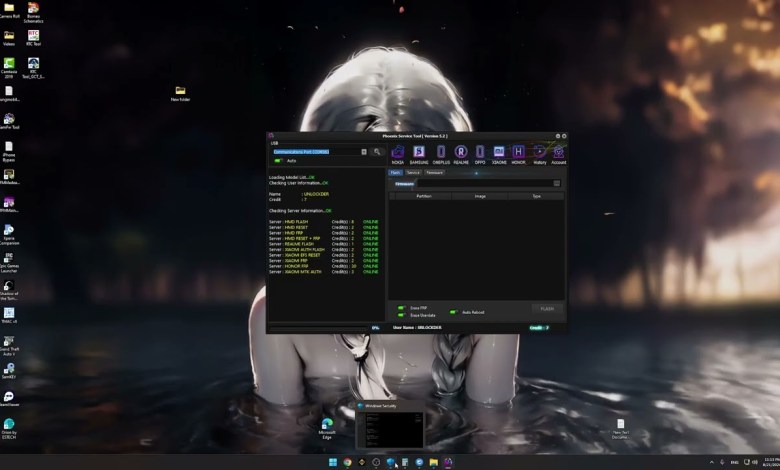Click the name value UNLOCKDER in log
This screenshot has height=470, width=780.
[316, 194]
